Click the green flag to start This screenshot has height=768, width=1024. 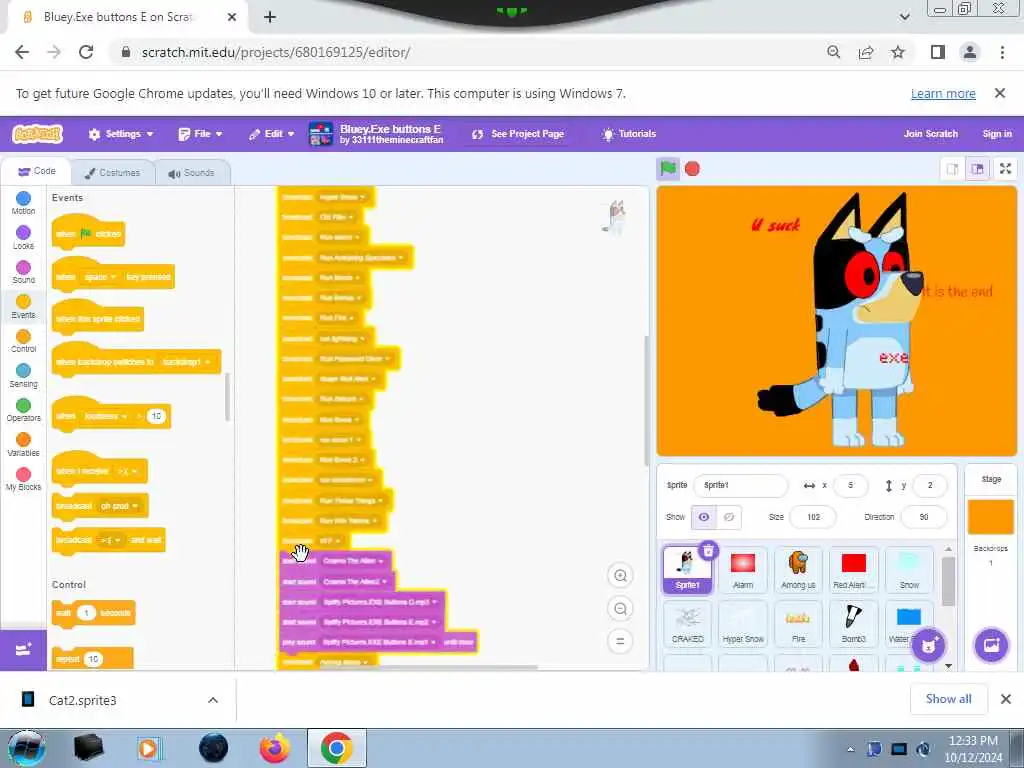tap(668, 168)
